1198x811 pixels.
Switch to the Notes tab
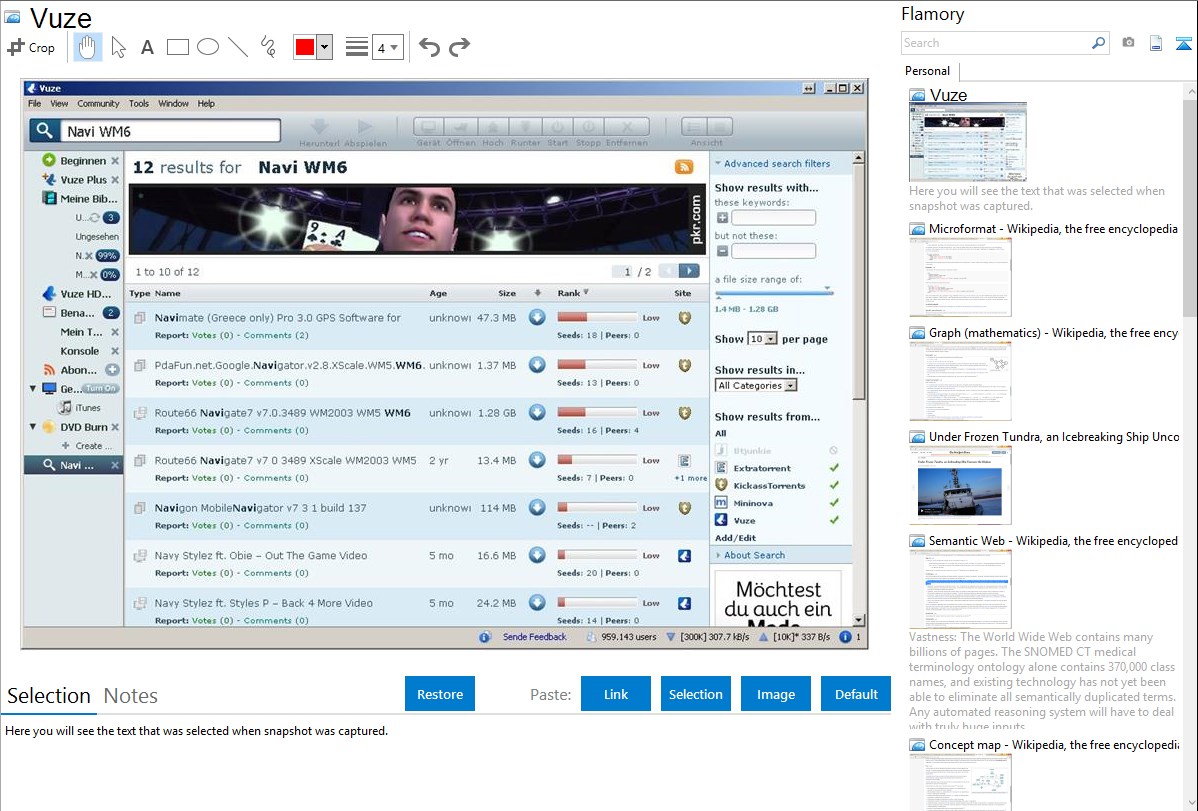pyautogui.click(x=131, y=696)
